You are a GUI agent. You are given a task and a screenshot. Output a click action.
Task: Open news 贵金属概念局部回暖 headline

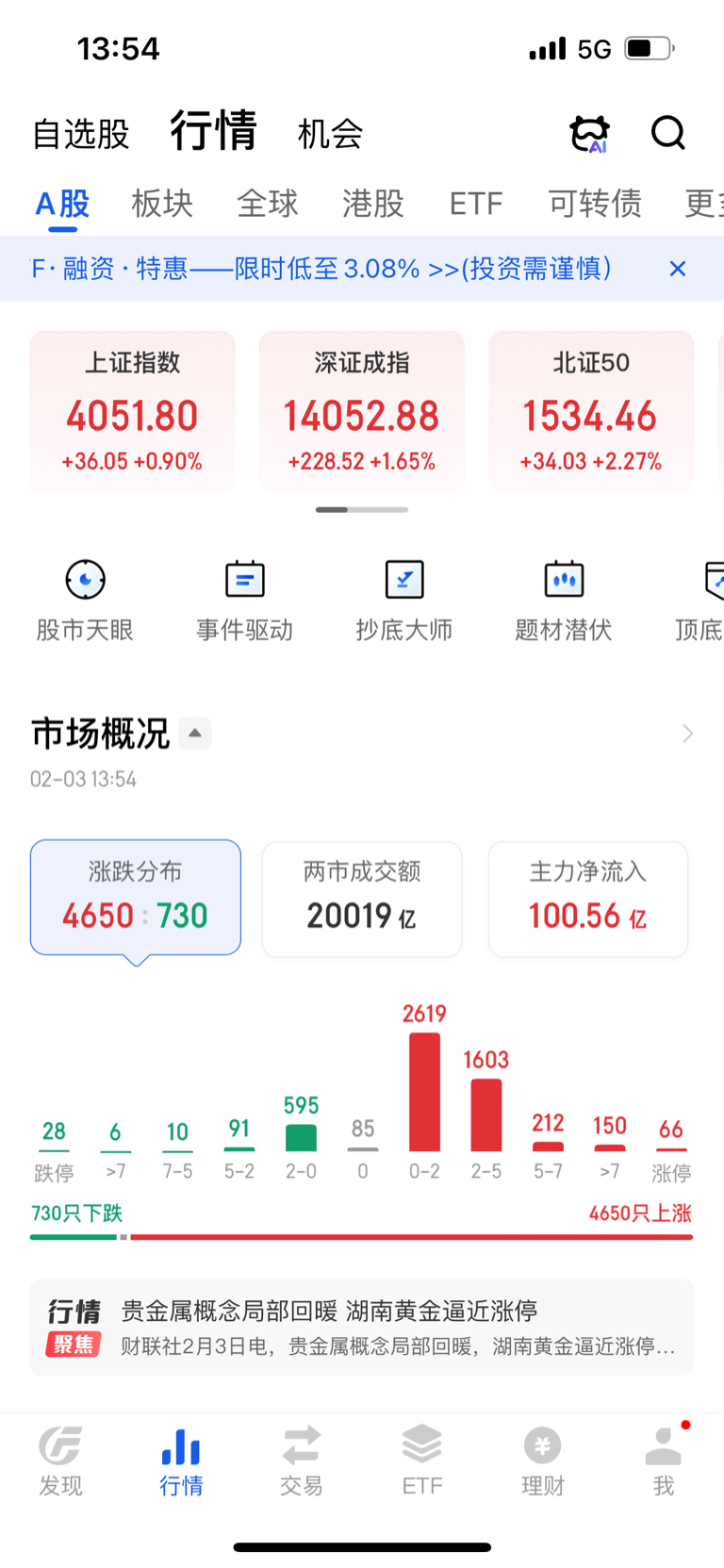point(329,1311)
